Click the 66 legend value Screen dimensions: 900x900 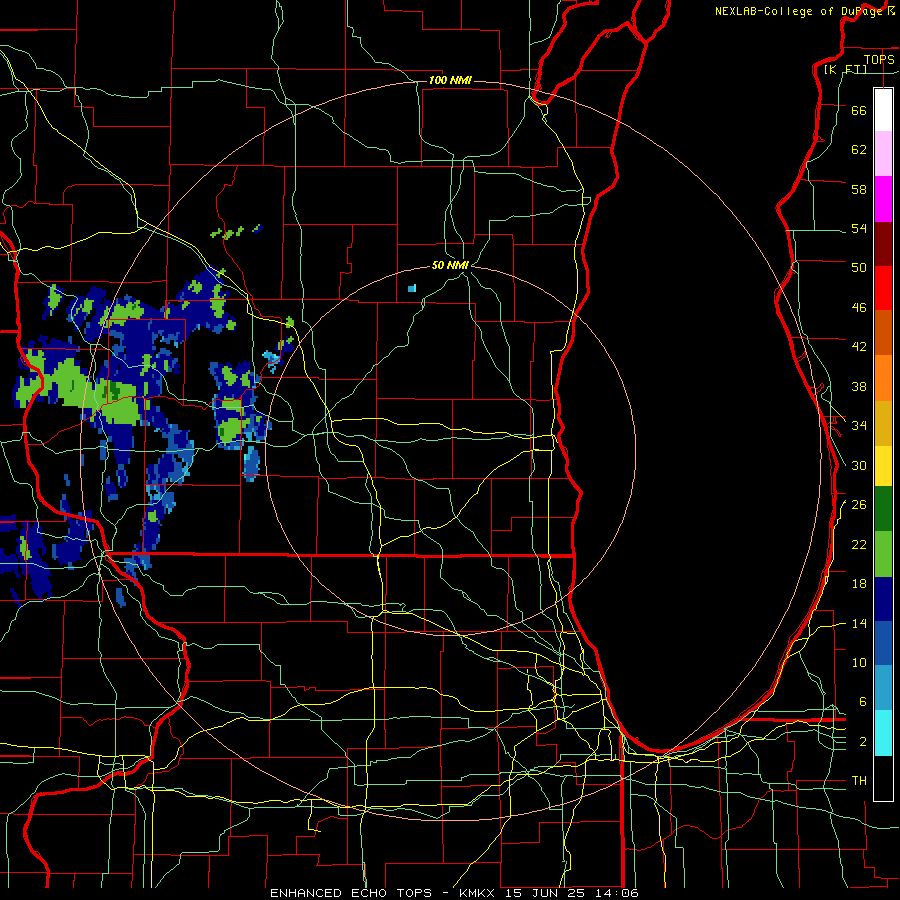point(859,110)
